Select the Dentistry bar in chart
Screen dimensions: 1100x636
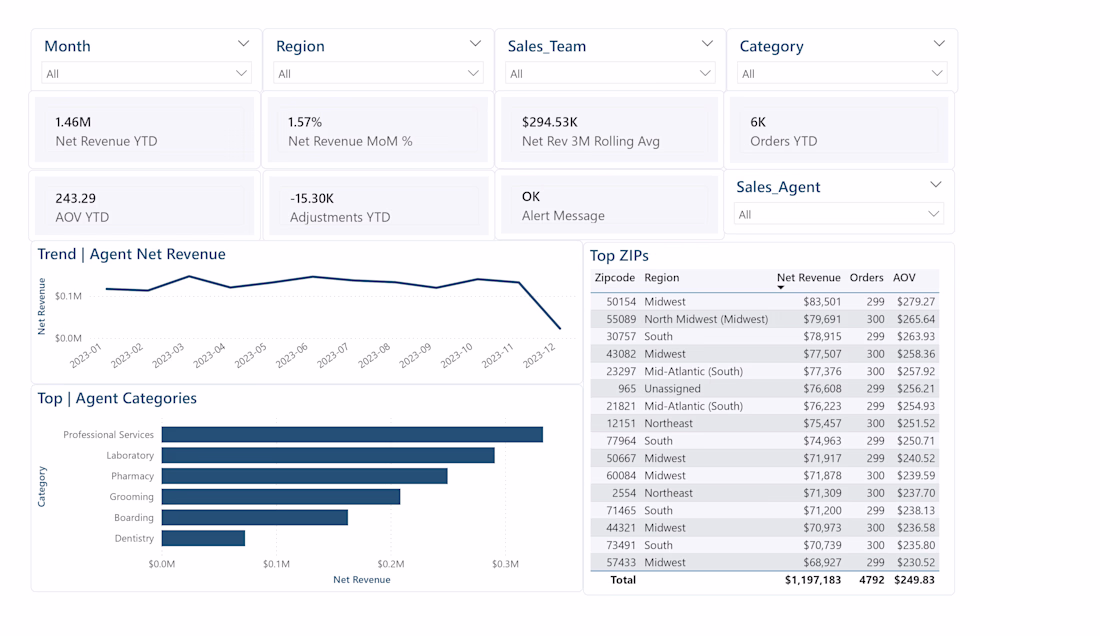[203, 538]
